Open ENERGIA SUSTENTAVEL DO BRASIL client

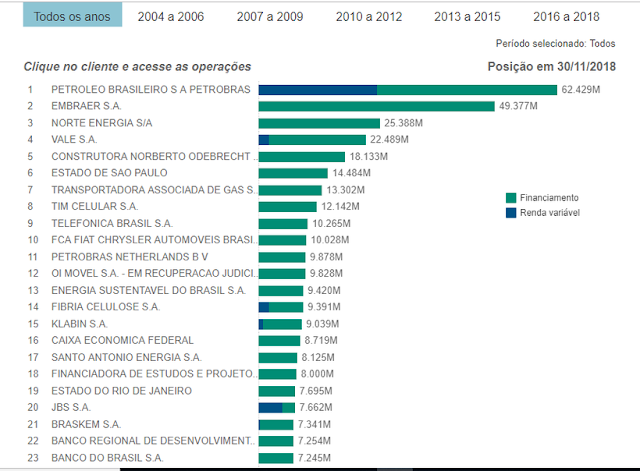pos(148,291)
